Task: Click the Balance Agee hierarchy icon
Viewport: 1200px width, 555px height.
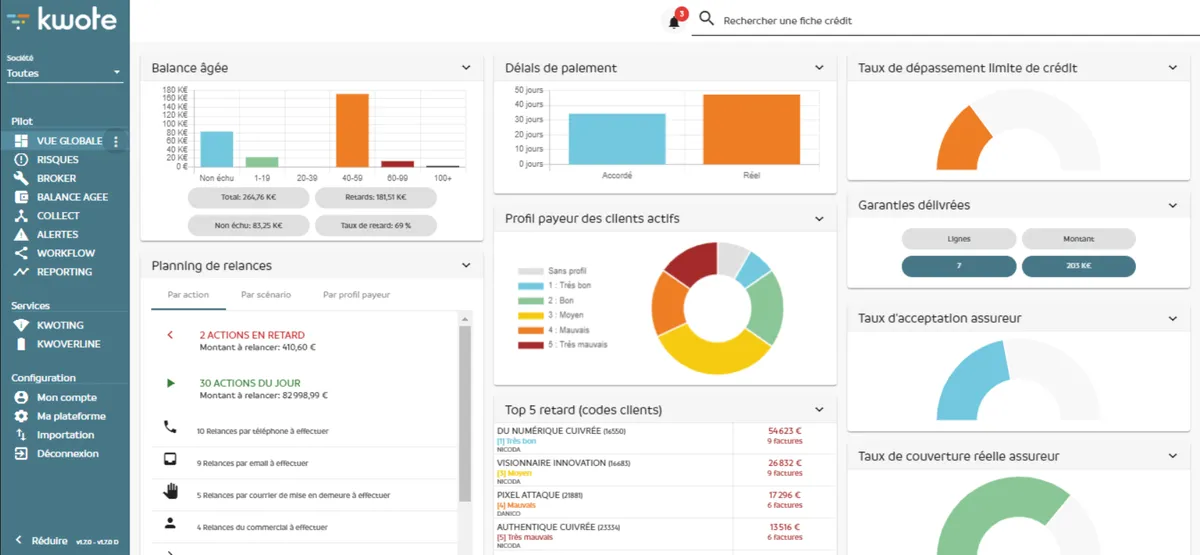Action: point(20,197)
